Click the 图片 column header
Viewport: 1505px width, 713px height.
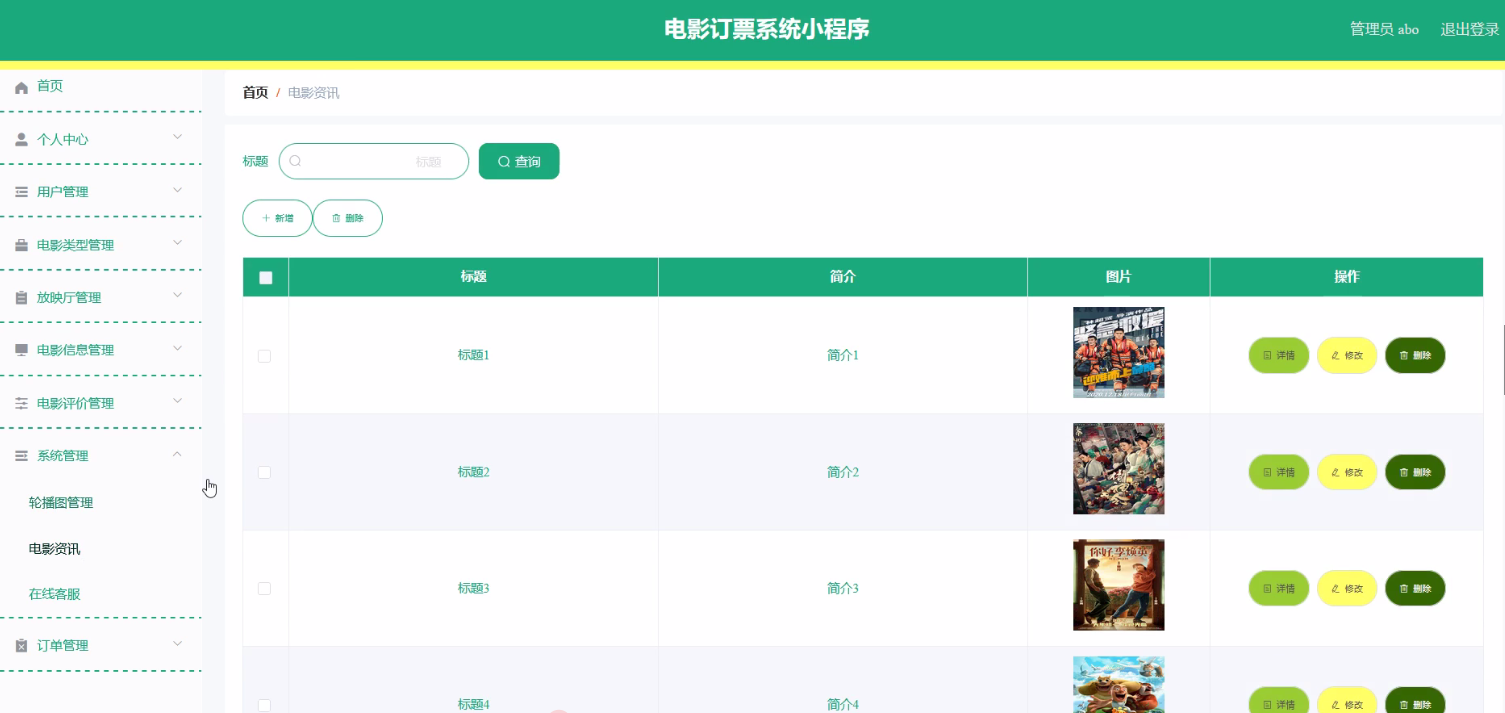[x=1119, y=277]
